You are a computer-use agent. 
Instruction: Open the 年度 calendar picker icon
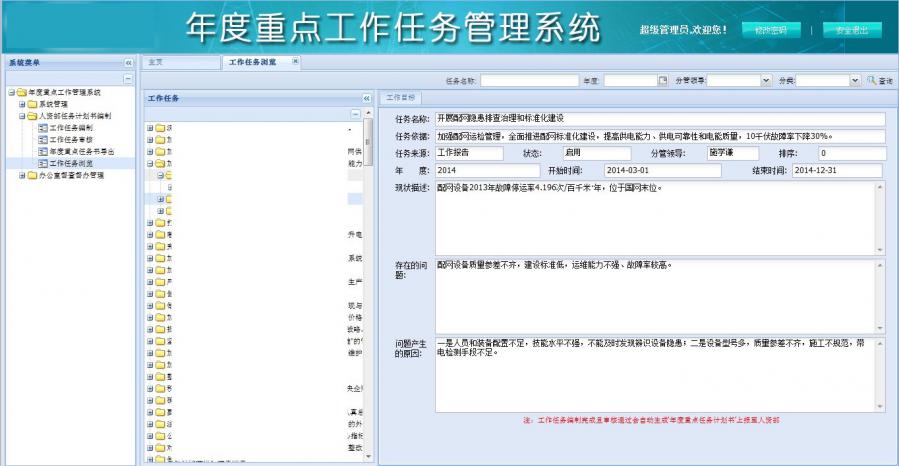[662, 80]
